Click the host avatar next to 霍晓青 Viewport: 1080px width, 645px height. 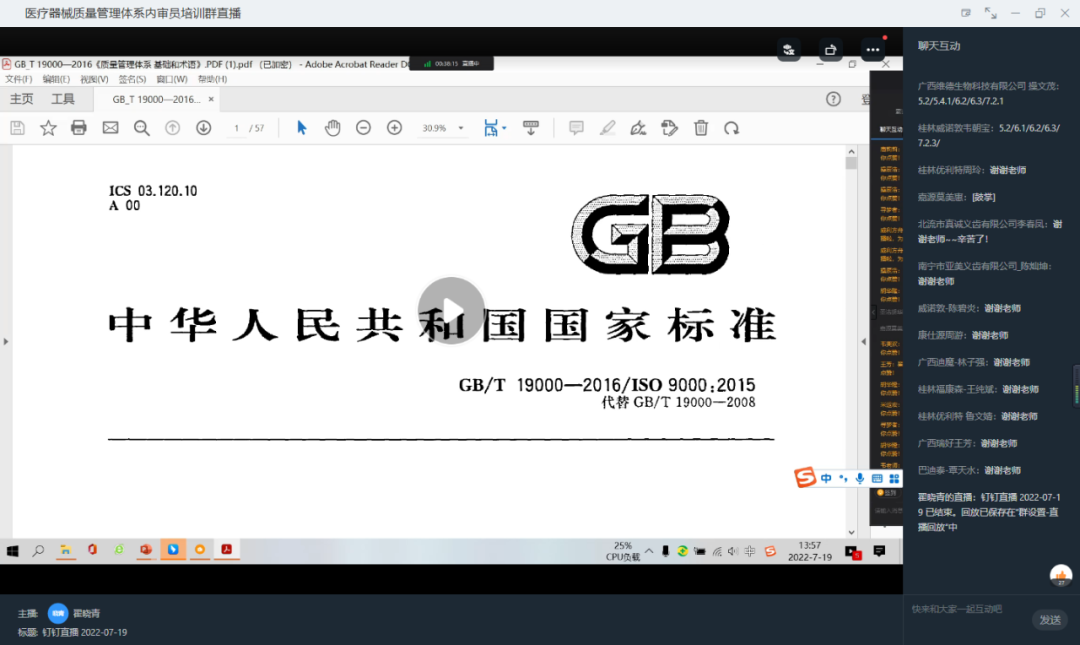(x=58, y=613)
